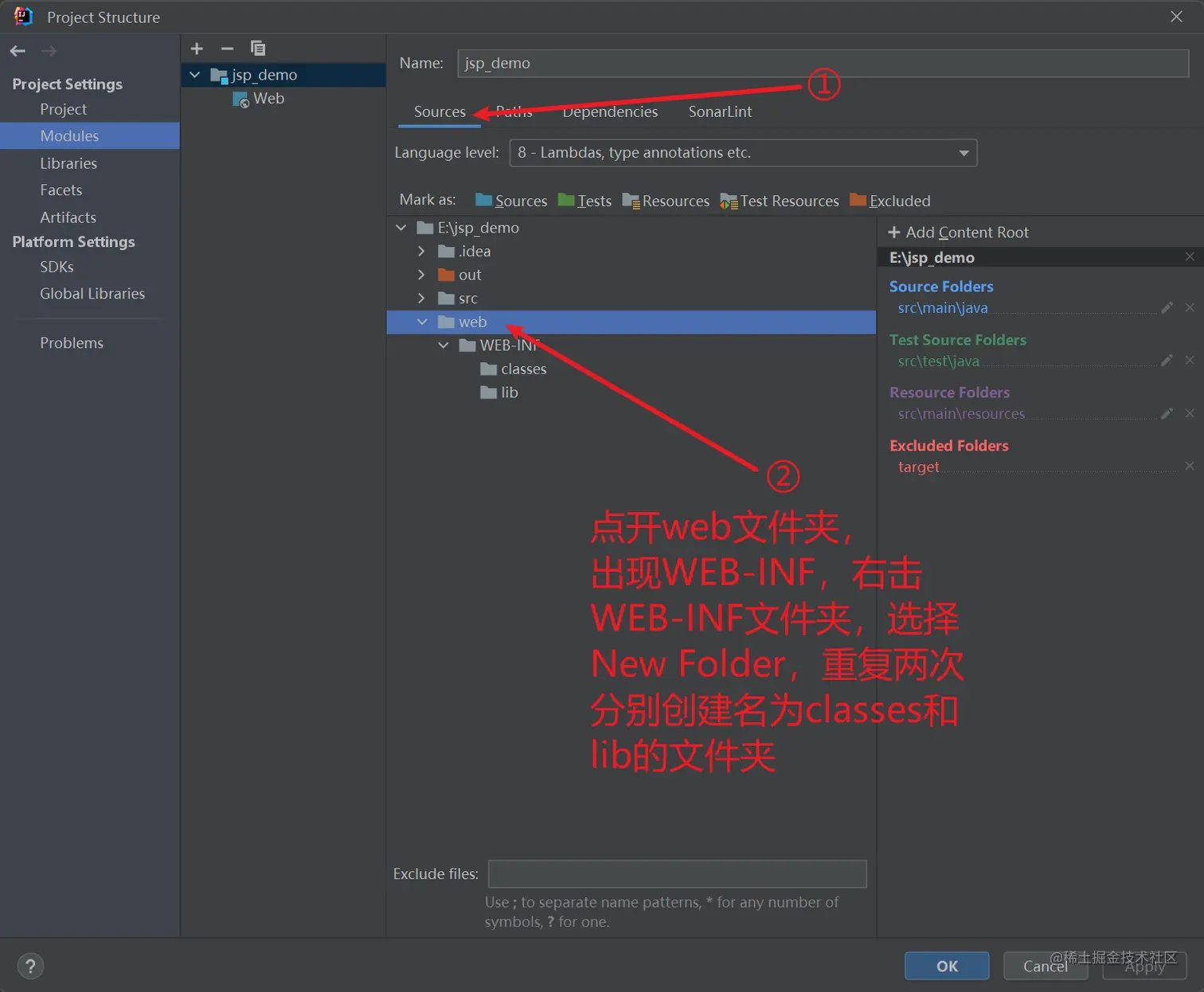Switch to the Dependencies tab
This screenshot has height=992, width=1204.
click(610, 111)
